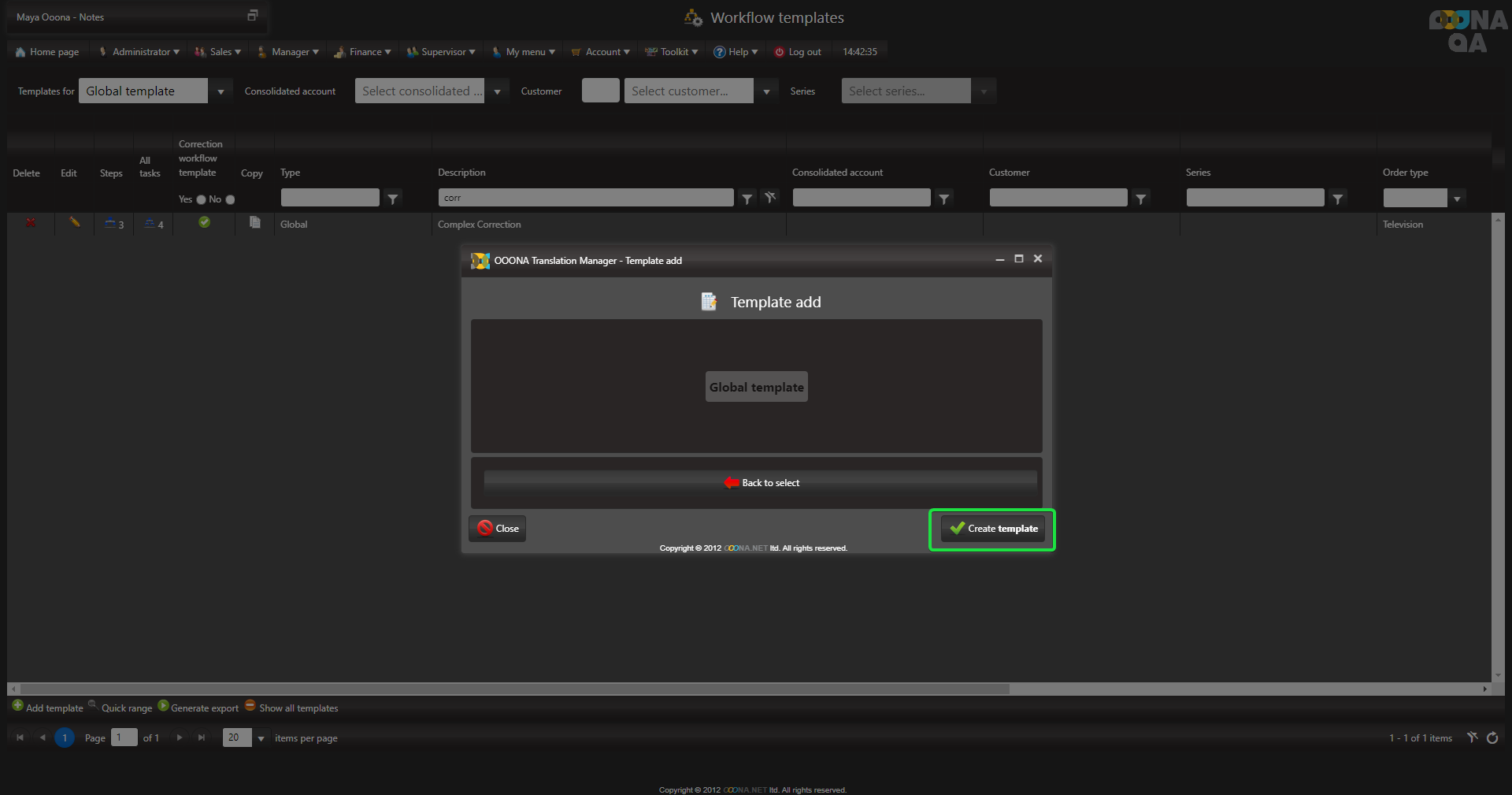Click the filter icon for the Customer column
1512x795 pixels.
click(1140, 199)
